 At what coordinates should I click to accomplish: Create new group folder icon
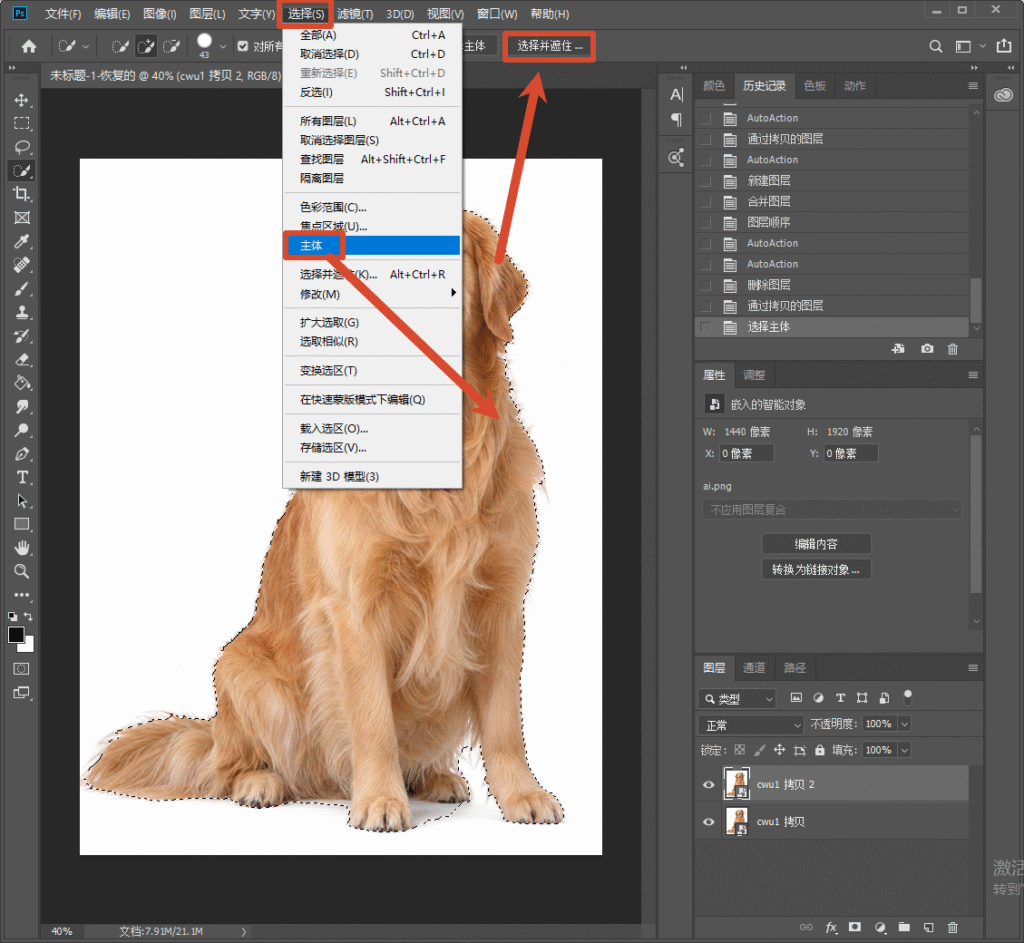904,927
